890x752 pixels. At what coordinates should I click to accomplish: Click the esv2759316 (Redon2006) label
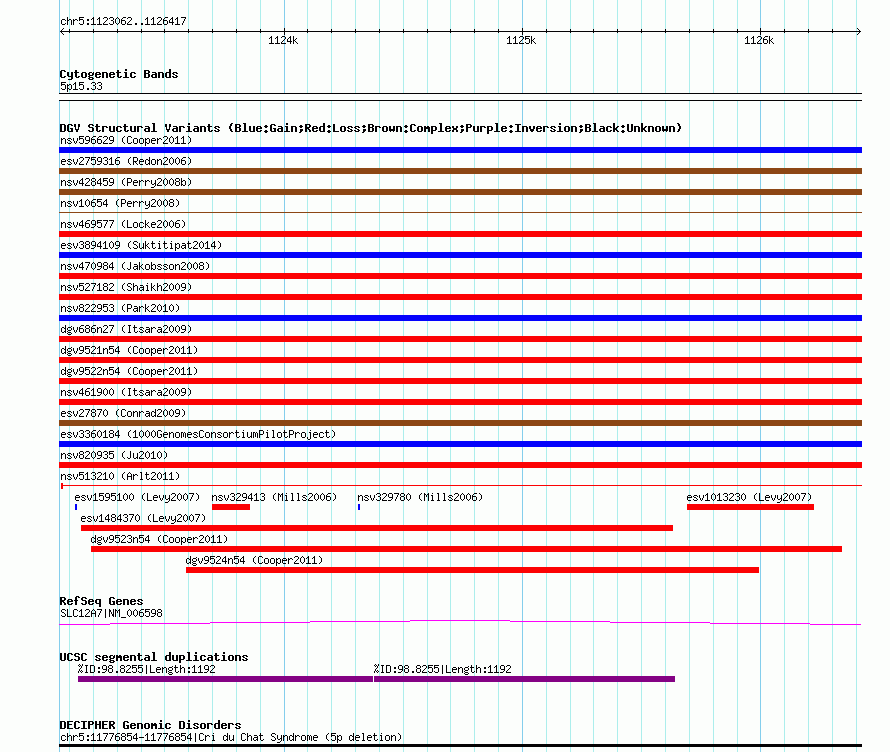coord(126,161)
